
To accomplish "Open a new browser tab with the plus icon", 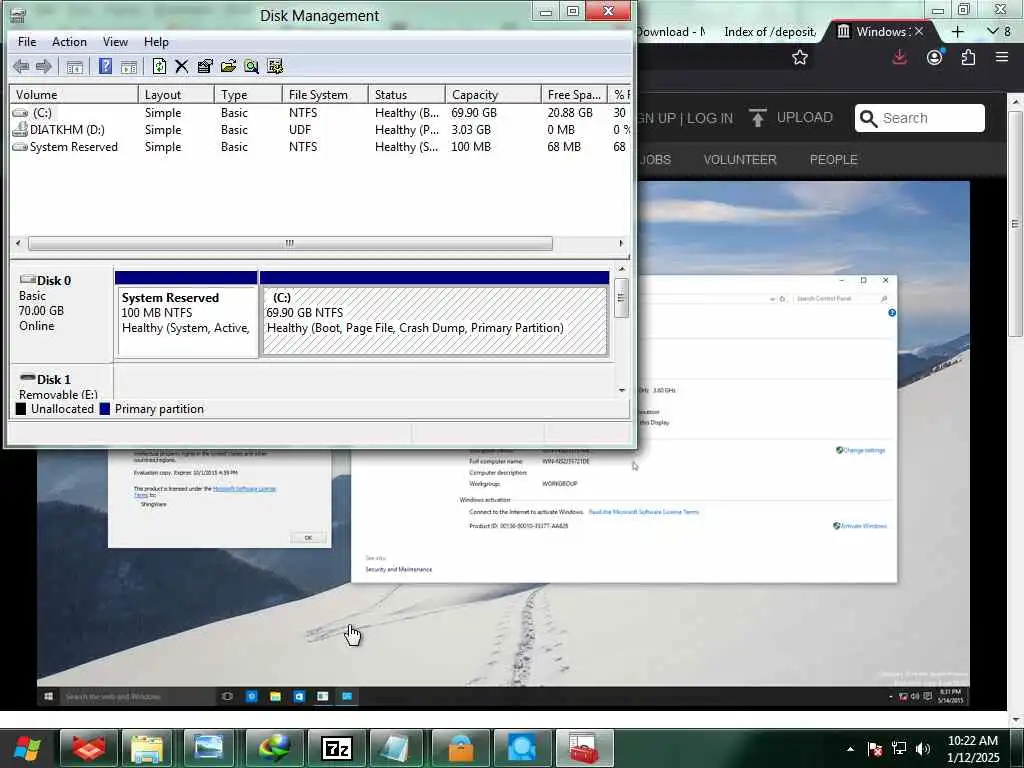I will (957, 31).
